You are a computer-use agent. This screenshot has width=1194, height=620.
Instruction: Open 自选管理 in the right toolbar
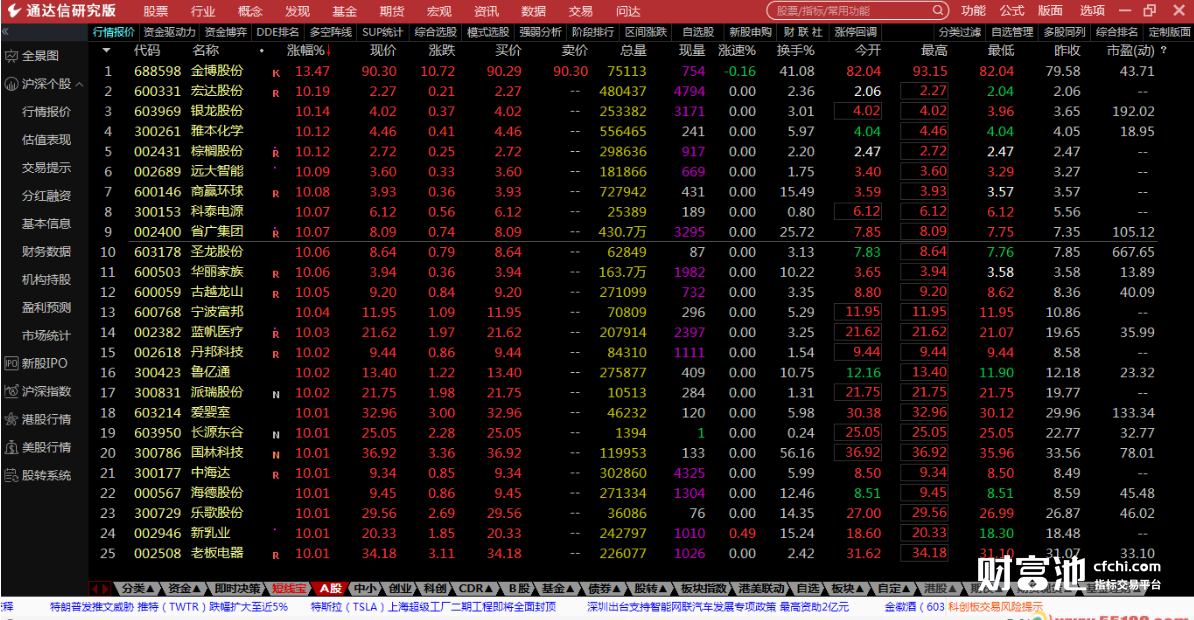pyautogui.click(x=1012, y=32)
